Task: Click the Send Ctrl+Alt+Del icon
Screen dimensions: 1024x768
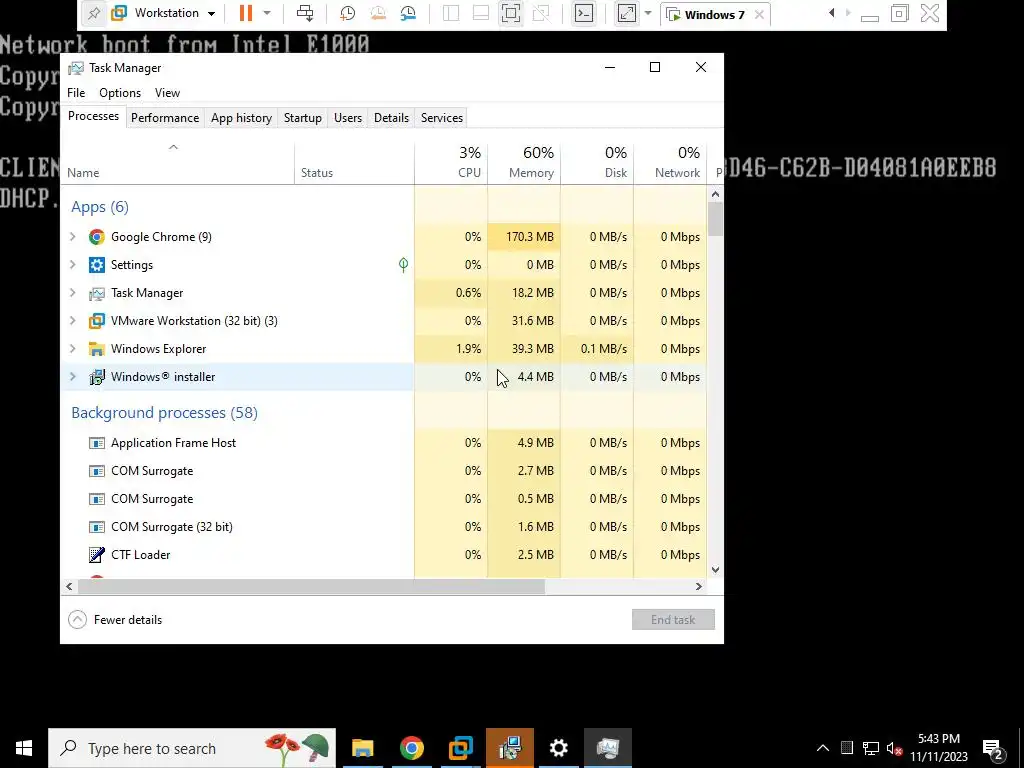Action: (305, 13)
